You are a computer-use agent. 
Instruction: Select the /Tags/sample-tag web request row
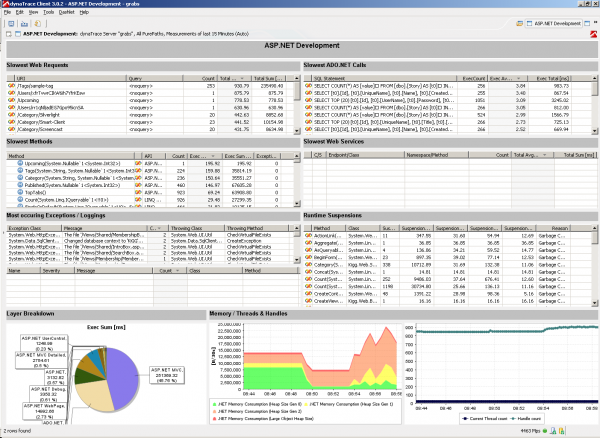tap(150, 86)
